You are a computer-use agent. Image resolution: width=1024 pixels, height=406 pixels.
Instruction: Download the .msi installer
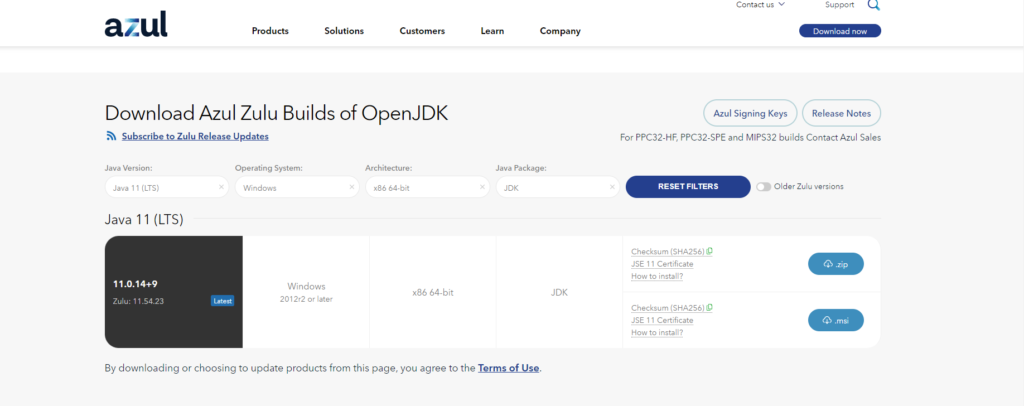[x=836, y=320]
